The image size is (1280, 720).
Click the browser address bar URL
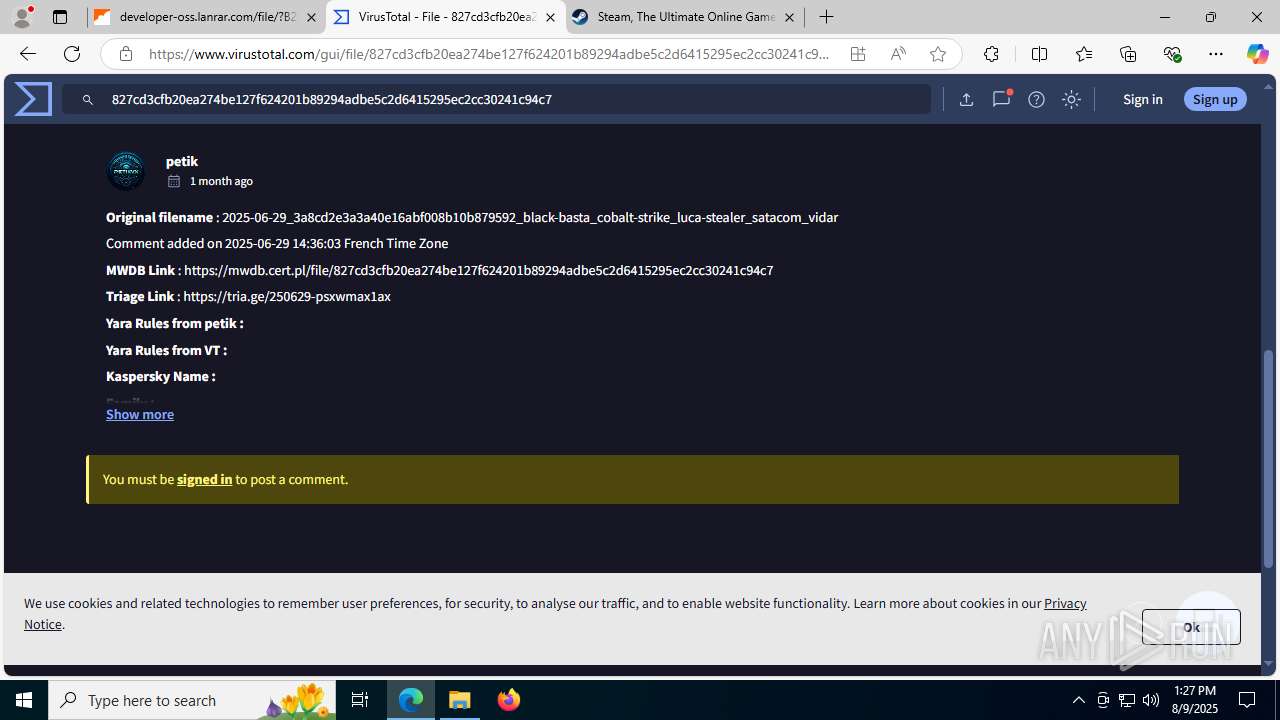[489, 54]
